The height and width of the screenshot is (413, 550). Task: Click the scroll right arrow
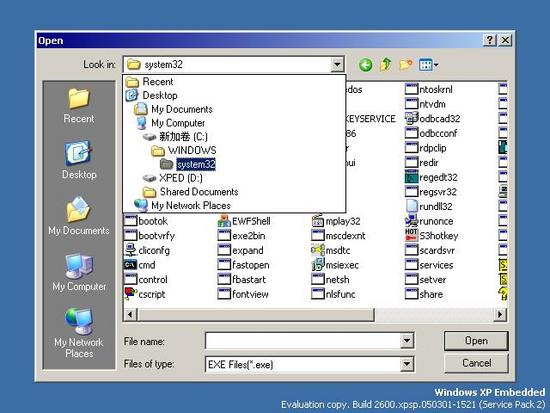tap(500, 314)
